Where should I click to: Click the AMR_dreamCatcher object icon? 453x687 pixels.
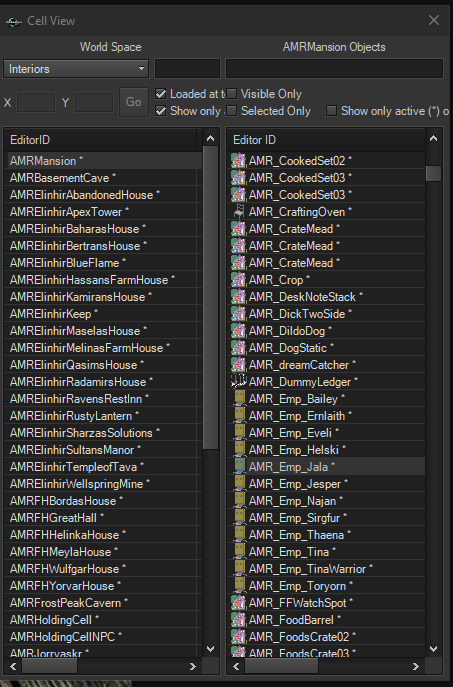pyautogui.click(x=239, y=365)
